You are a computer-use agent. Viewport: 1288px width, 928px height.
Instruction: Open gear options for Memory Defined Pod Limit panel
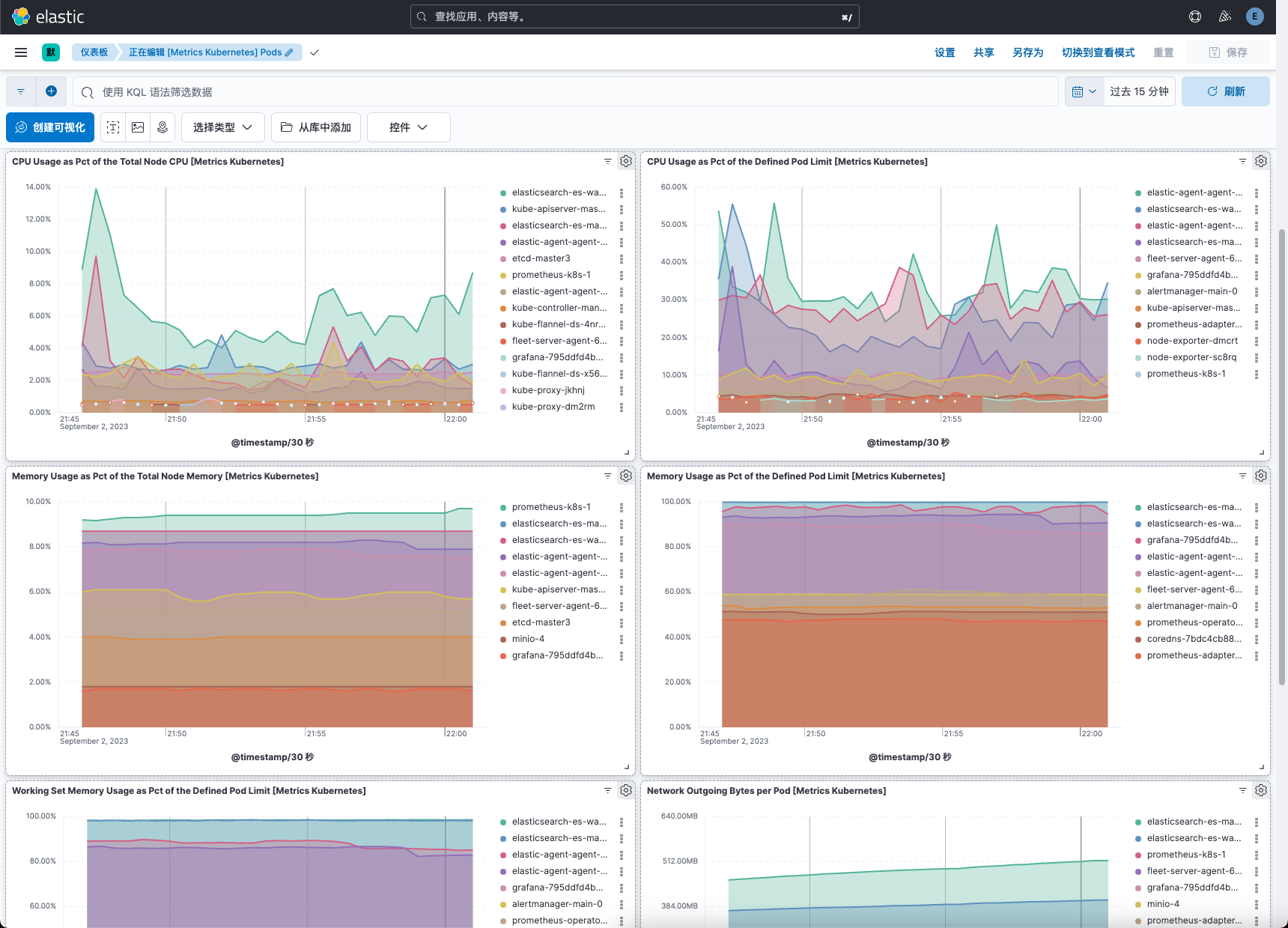(1261, 476)
